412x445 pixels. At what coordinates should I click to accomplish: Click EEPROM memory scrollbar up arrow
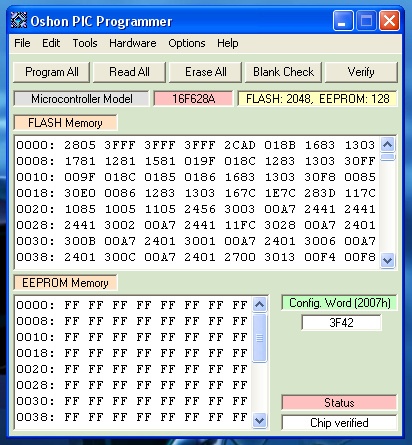click(259, 304)
